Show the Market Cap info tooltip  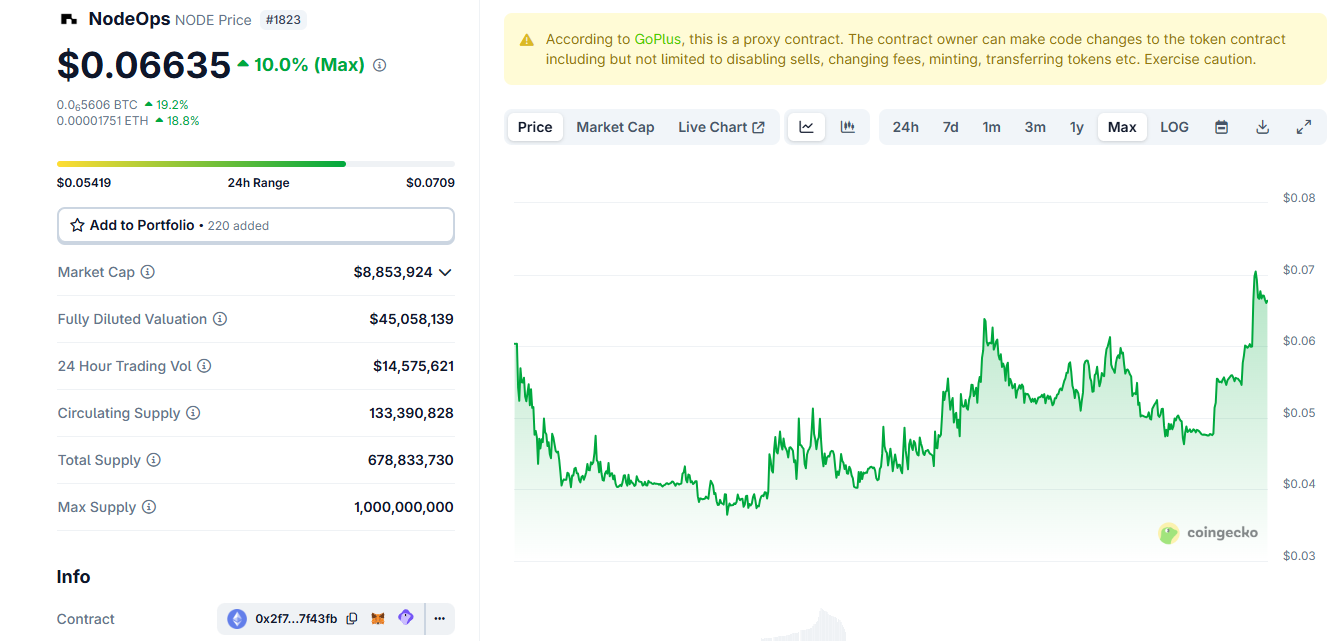tap(148, 272)
